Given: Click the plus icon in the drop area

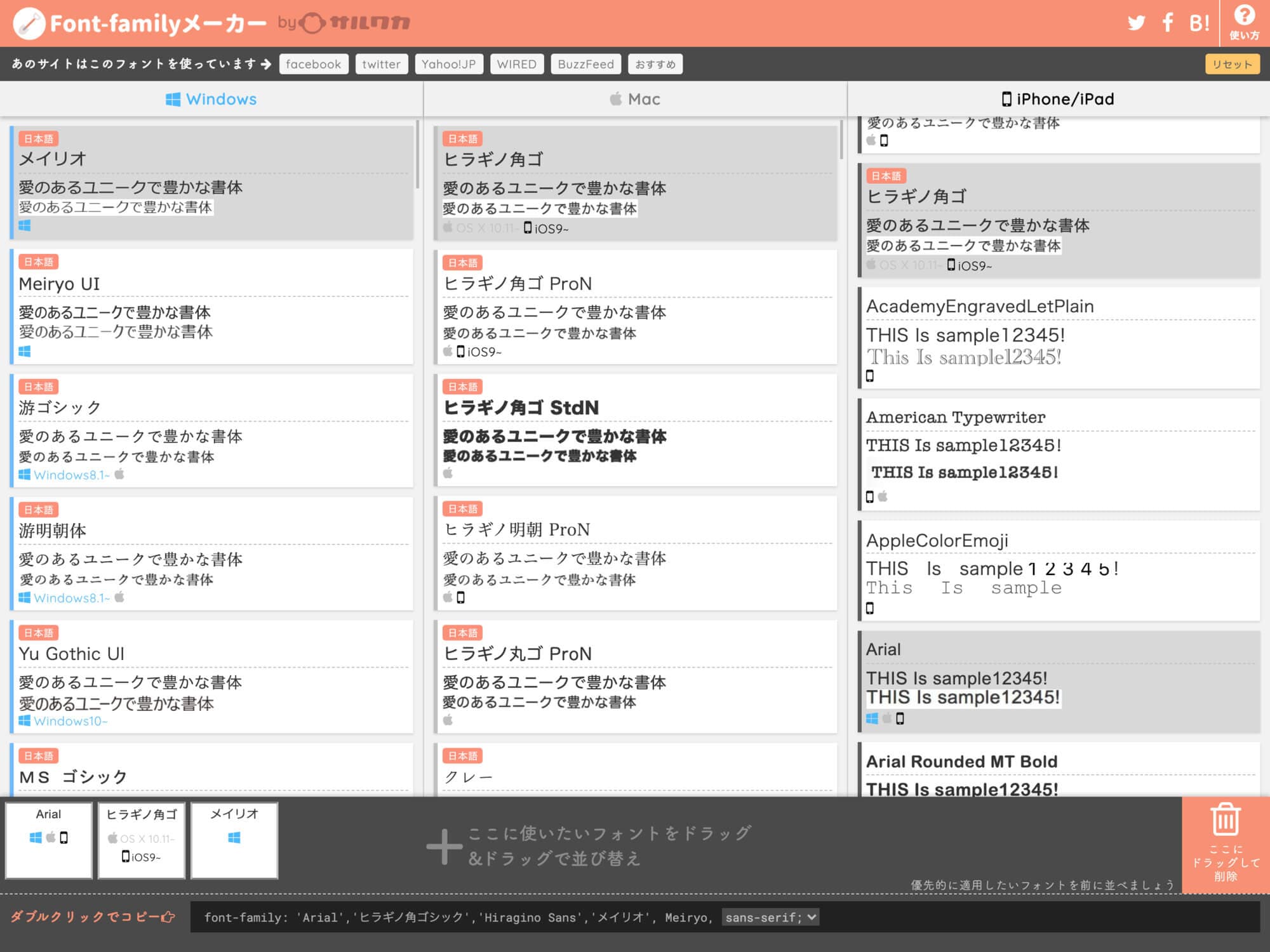Looking at the screenshot, I should [444, 846].
